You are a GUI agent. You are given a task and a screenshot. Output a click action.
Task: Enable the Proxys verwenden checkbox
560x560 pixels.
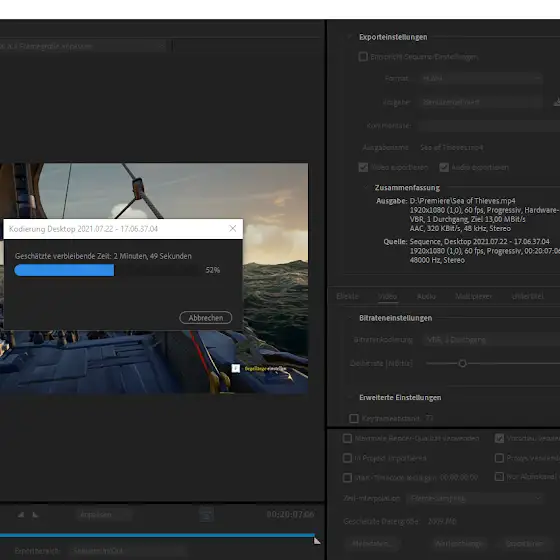[499, 458]
